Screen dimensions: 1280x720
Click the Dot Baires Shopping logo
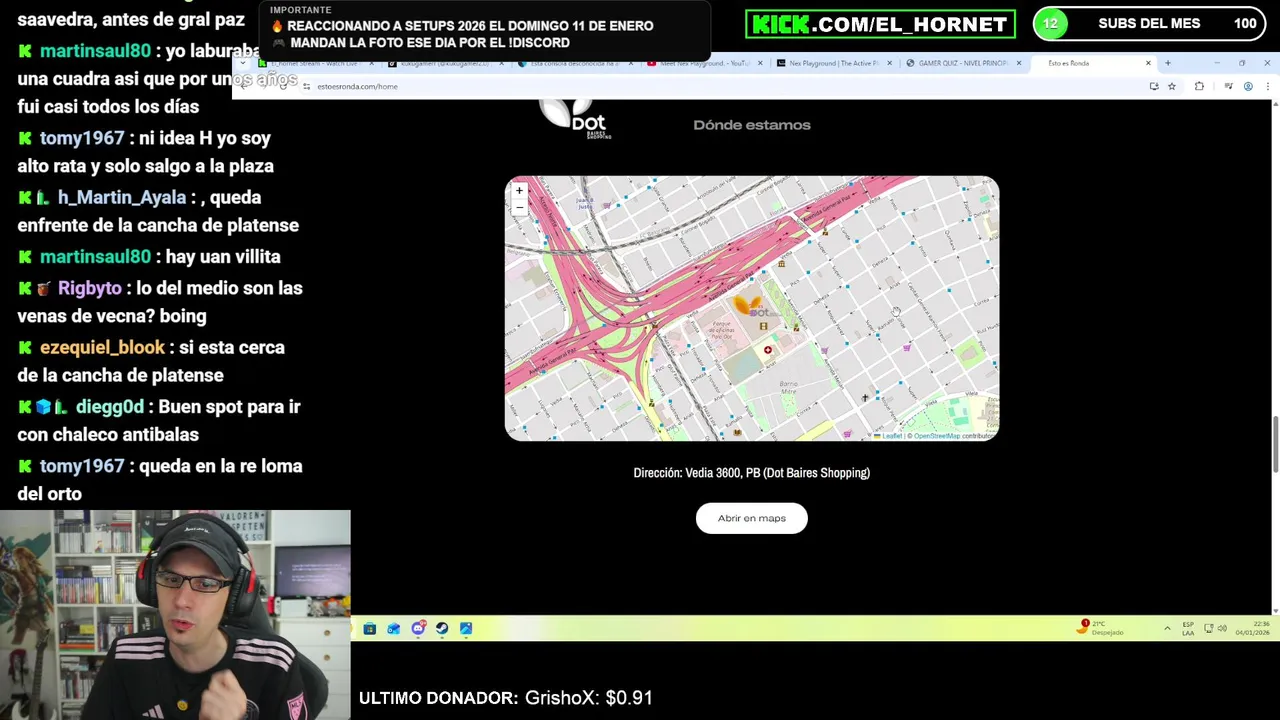point(576,119)
